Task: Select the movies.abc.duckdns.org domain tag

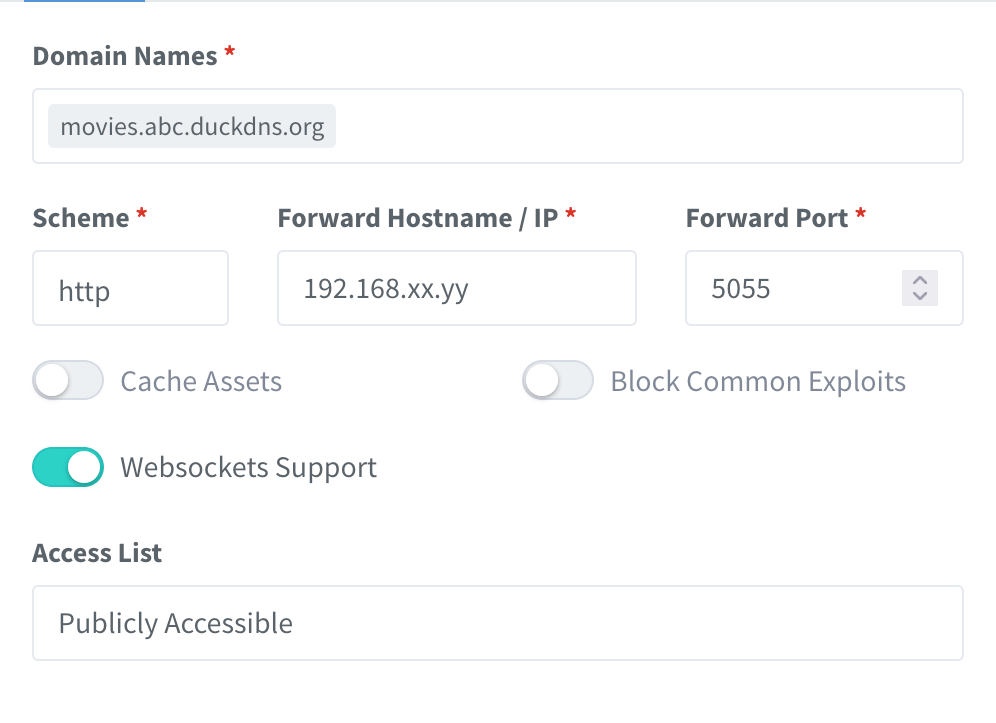Action: tap(192, 127)
